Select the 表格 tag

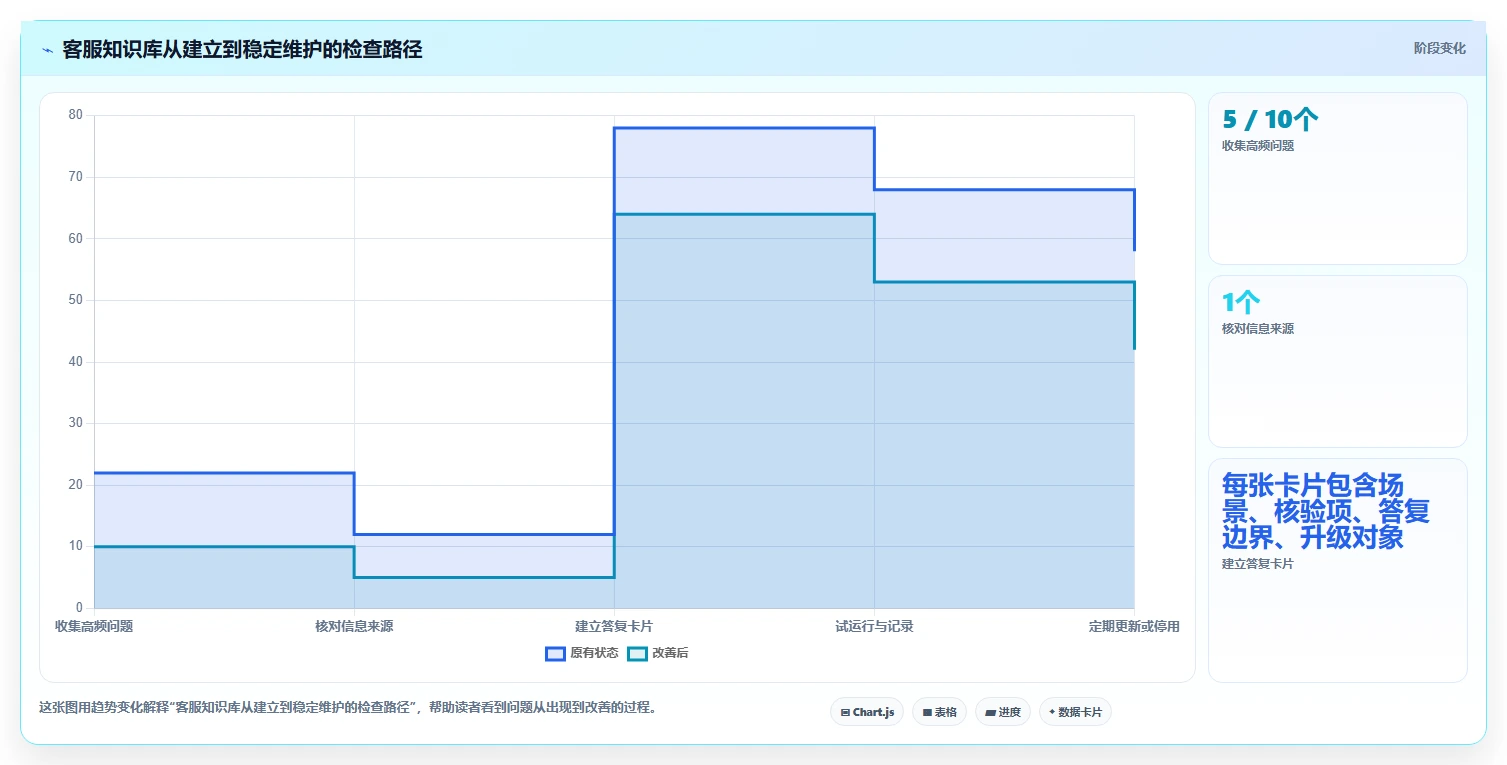939,712
